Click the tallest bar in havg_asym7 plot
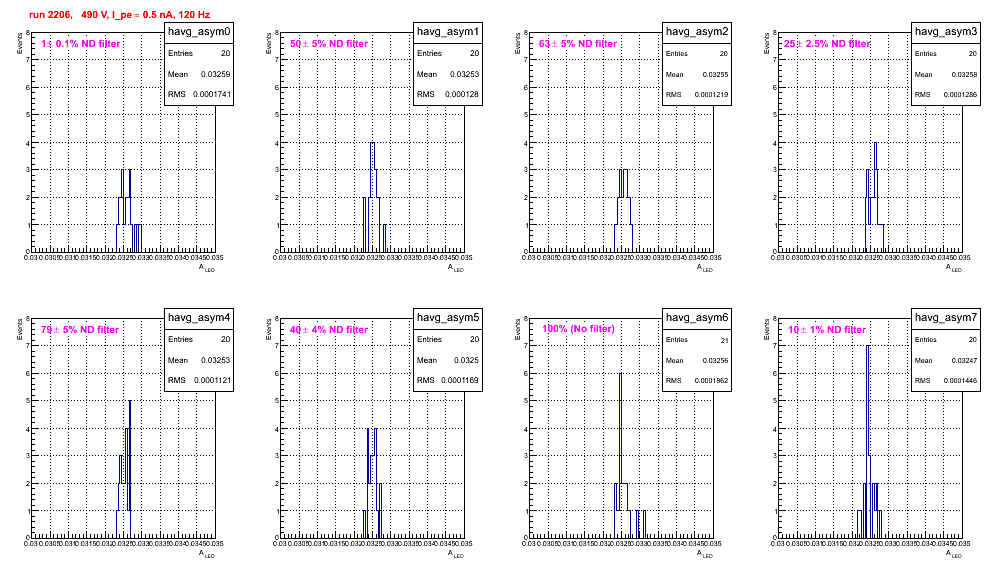 868,441
